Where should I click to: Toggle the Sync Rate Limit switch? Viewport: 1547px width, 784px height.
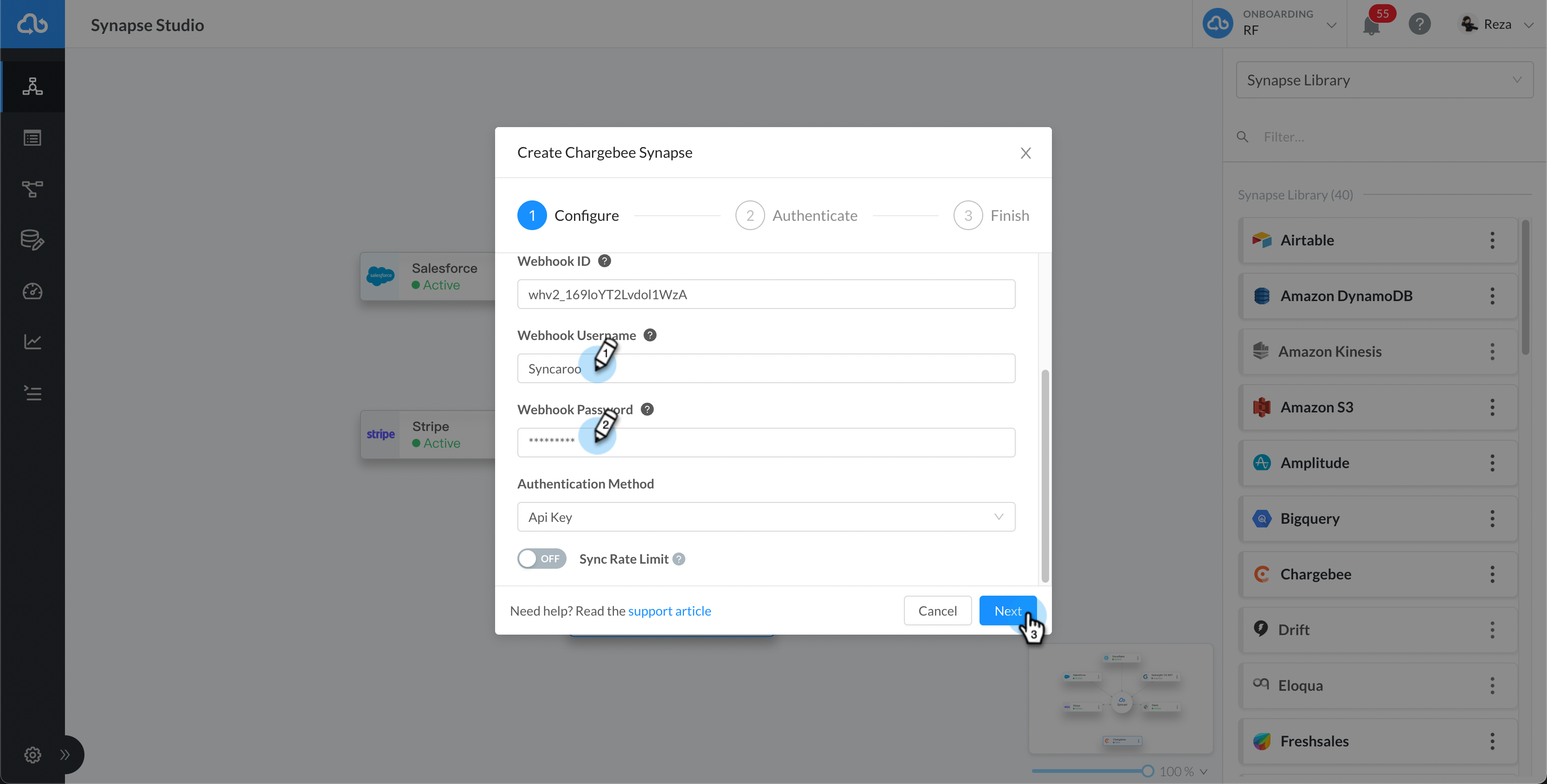coord(541,558)
